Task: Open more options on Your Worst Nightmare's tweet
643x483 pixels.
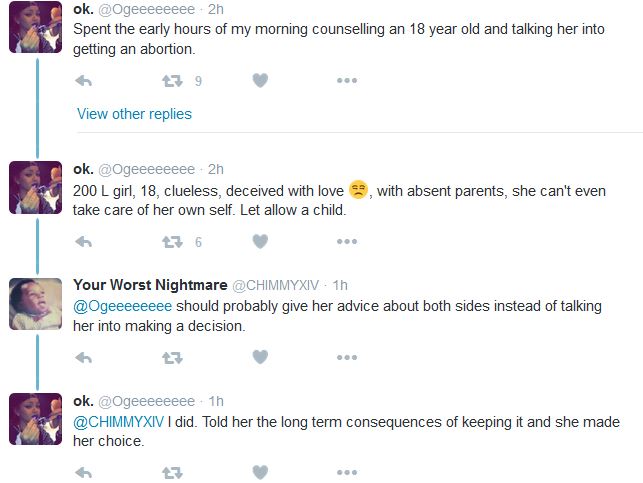Action: (x=347, y=357)
